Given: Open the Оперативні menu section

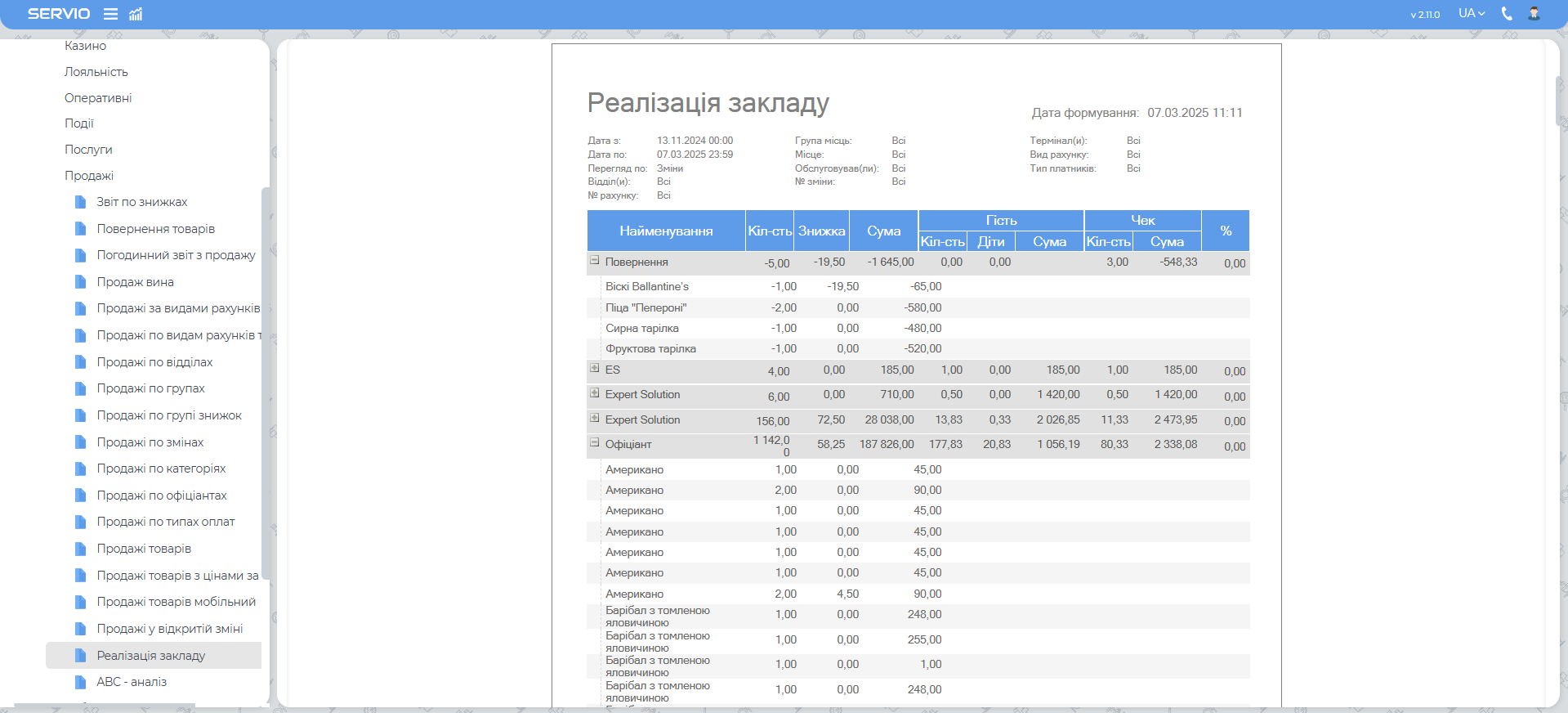Looking at the screenshot, I should [98, 98].
